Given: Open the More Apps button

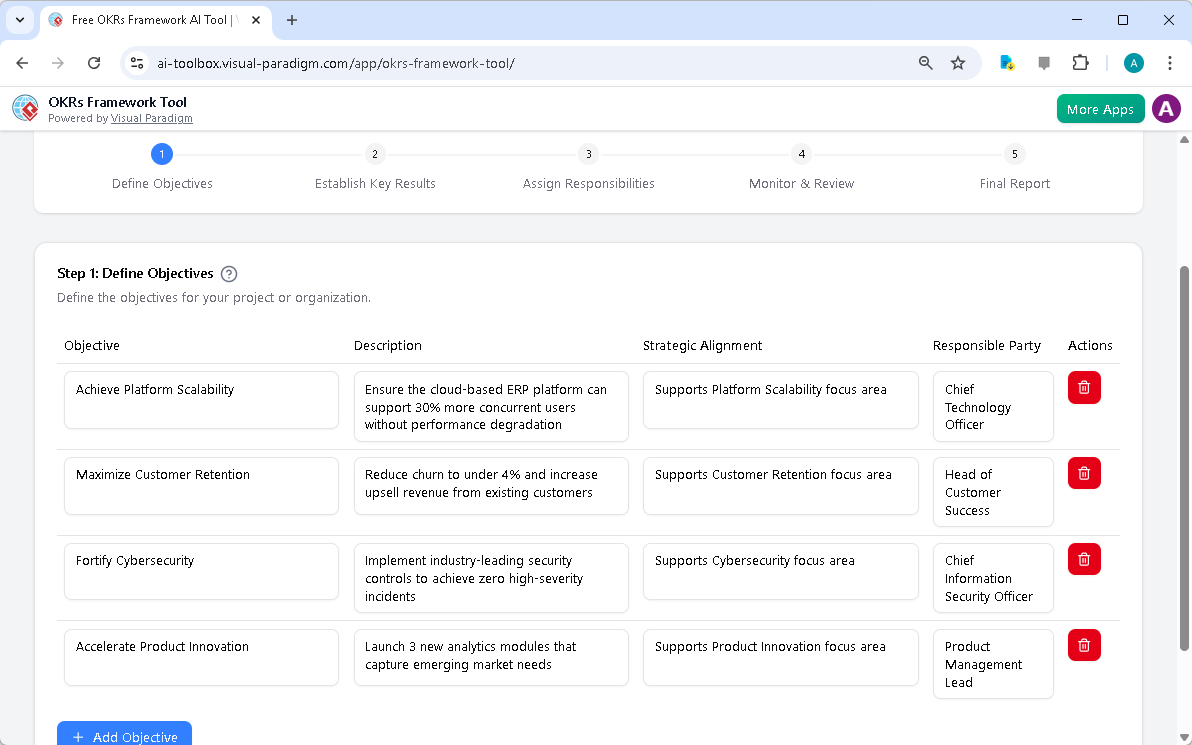Looking at the screenshot, I should coord(1100,108).
